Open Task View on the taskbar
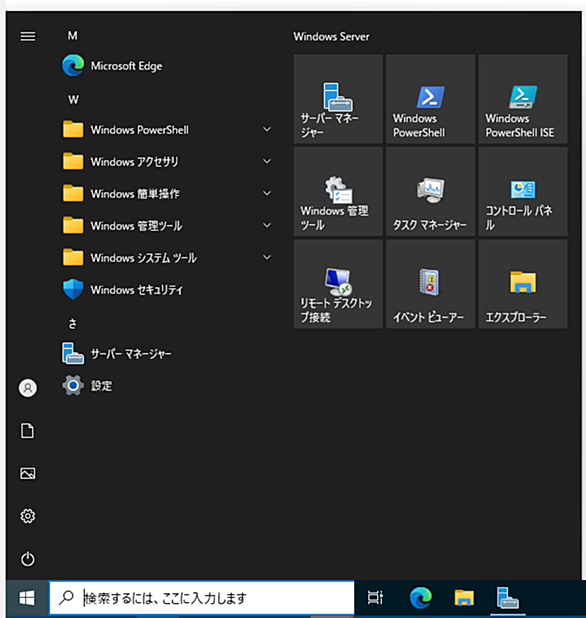The height and width of the screenshot is (618, 586). point(375,598)
